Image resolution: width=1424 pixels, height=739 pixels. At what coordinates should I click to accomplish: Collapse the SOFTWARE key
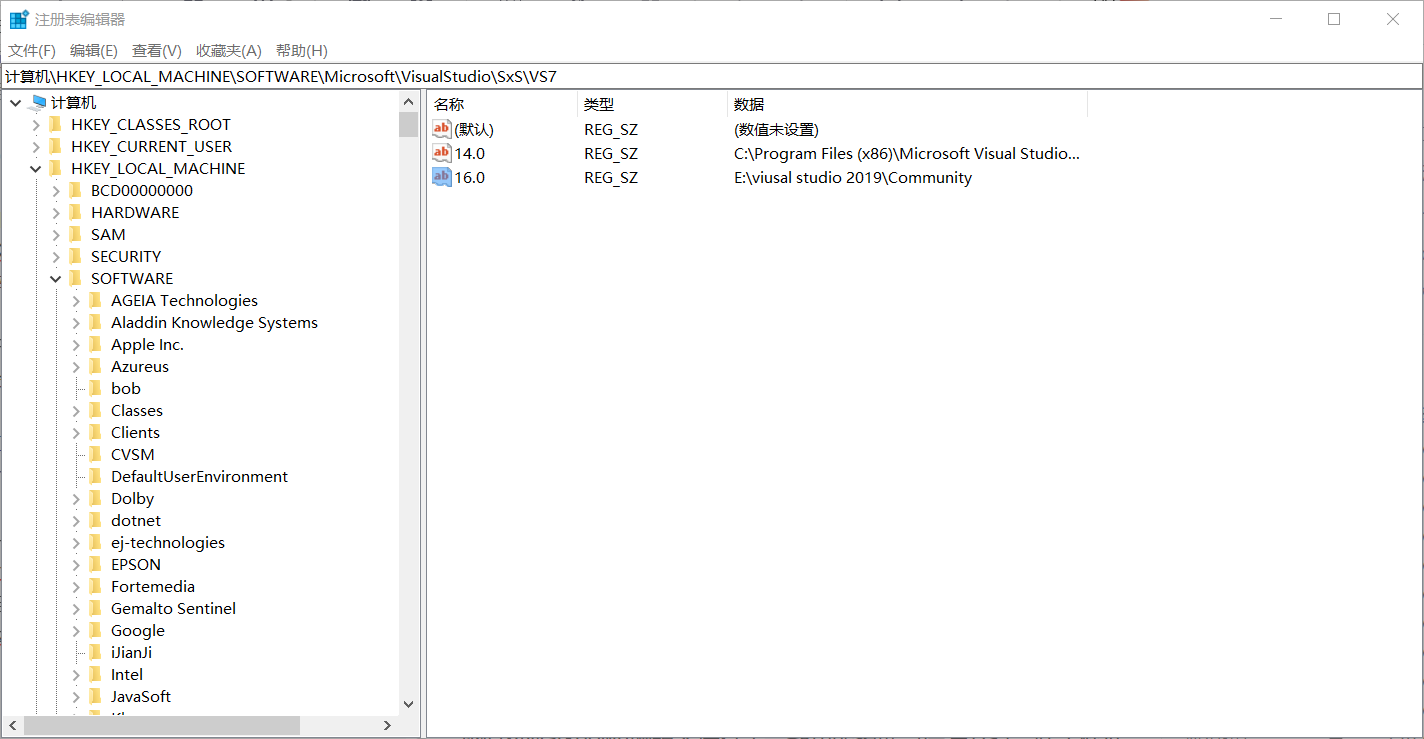coord(56,279)
